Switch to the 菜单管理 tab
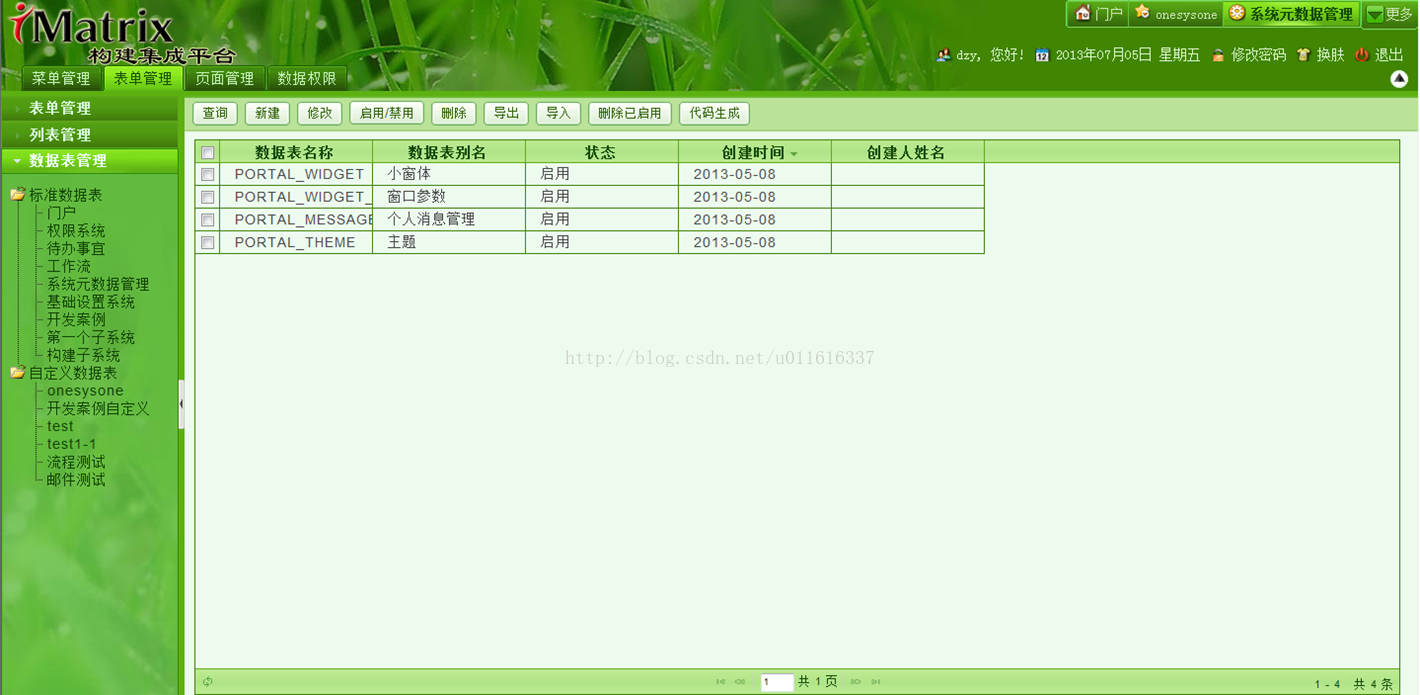The height and width of the screenshot is (695, 1420). point(61,78)
